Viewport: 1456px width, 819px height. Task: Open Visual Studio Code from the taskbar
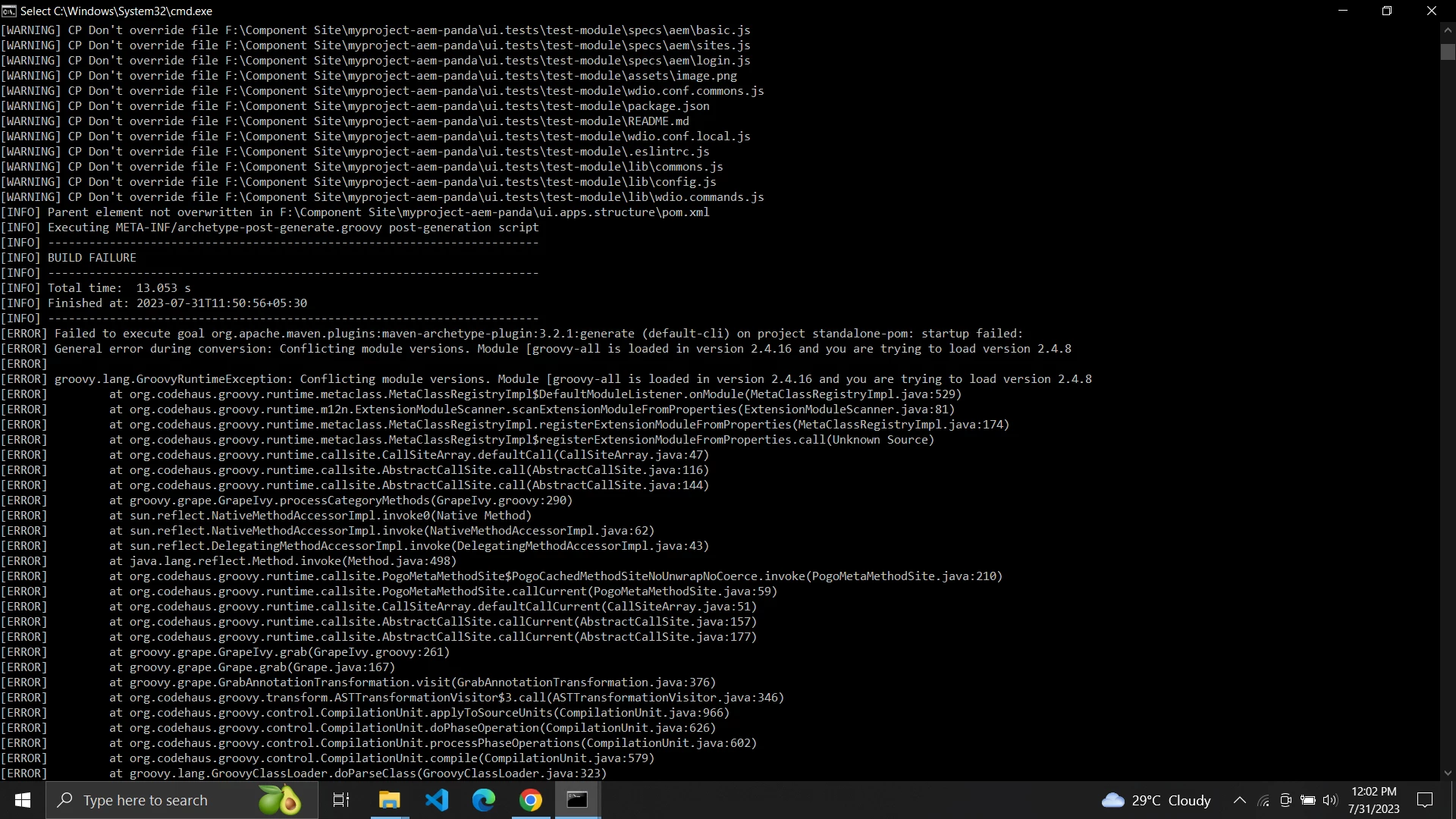pos(437,800)
